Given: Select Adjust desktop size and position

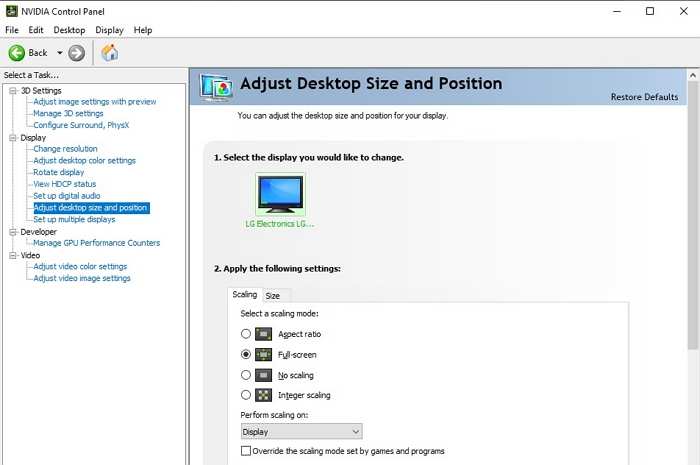Looking at the screenshot, I should point(92,208).
